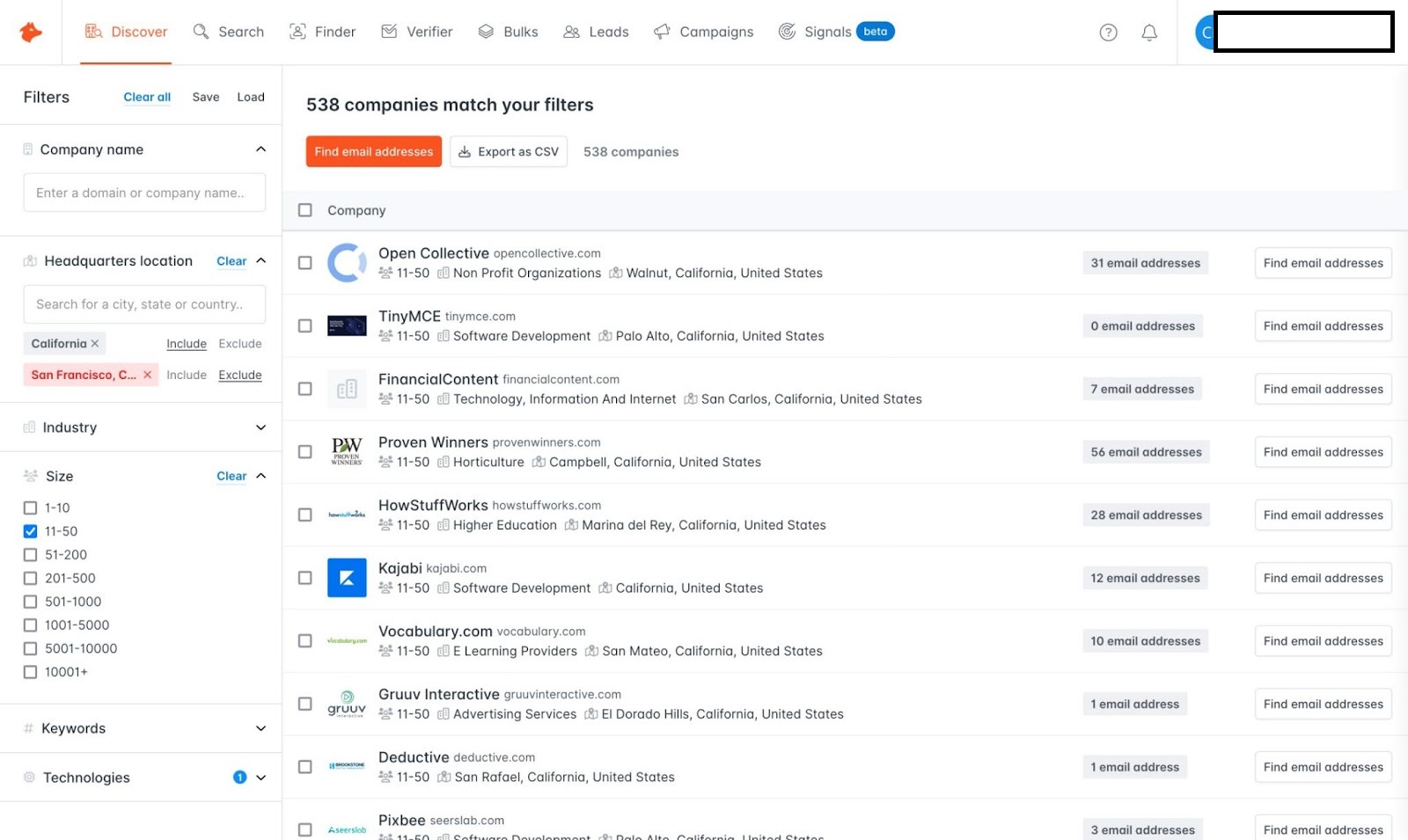The width and height of the screenshot is (1408, 840).
Task: Click the FinancialContent placeholder building icon
Action: [347, 389]
